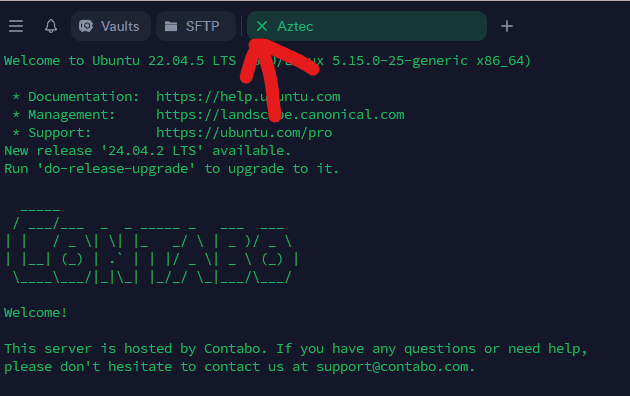Screen dimensions: 630x396
Task: Select the Aztec terminal tab
Action: 367,26
